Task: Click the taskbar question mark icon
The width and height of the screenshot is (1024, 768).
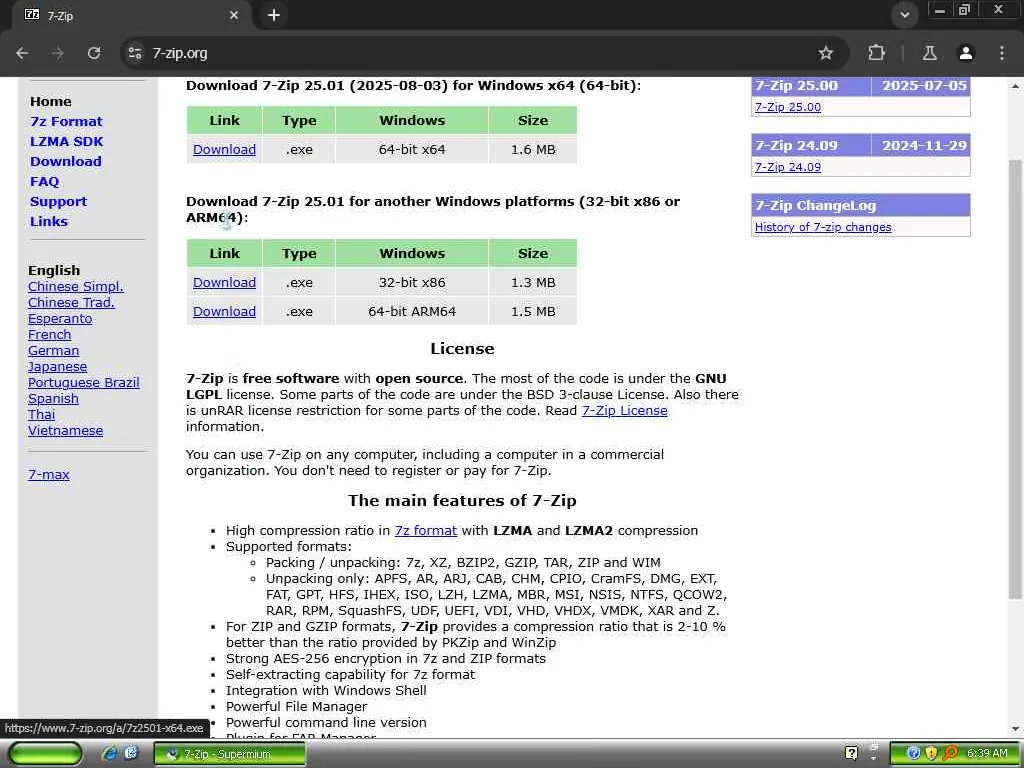Action: coord(852,754)
